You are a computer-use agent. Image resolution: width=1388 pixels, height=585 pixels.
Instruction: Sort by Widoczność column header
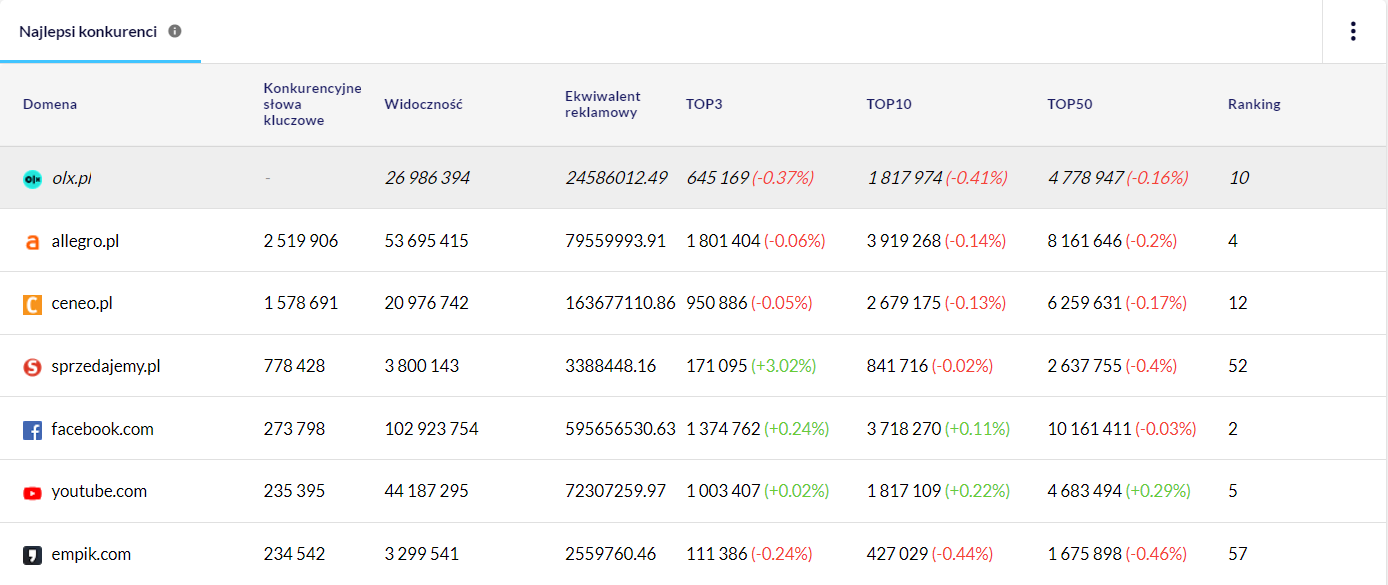[423, 105]
